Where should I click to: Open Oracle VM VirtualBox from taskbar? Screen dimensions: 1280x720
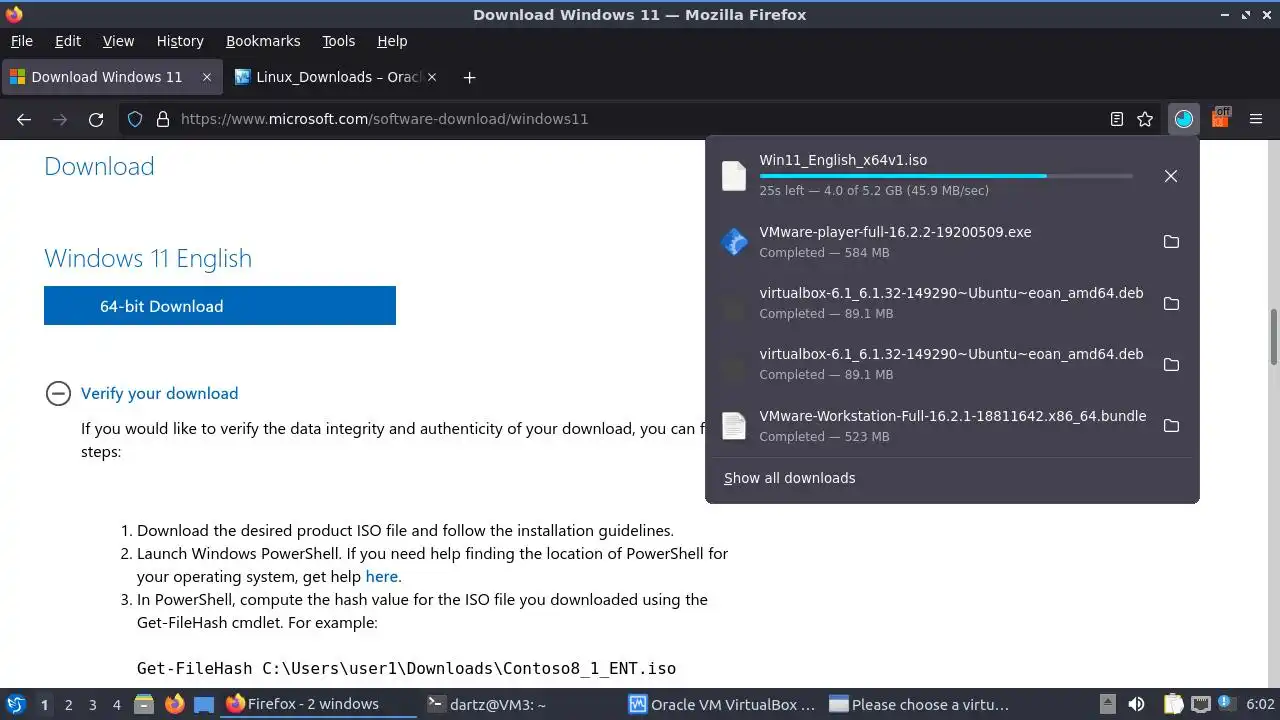[x=722, y=705]
